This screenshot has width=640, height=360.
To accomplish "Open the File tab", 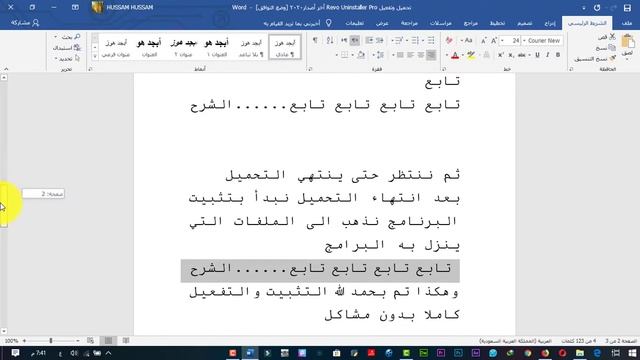I will click(x=627, y=23).
